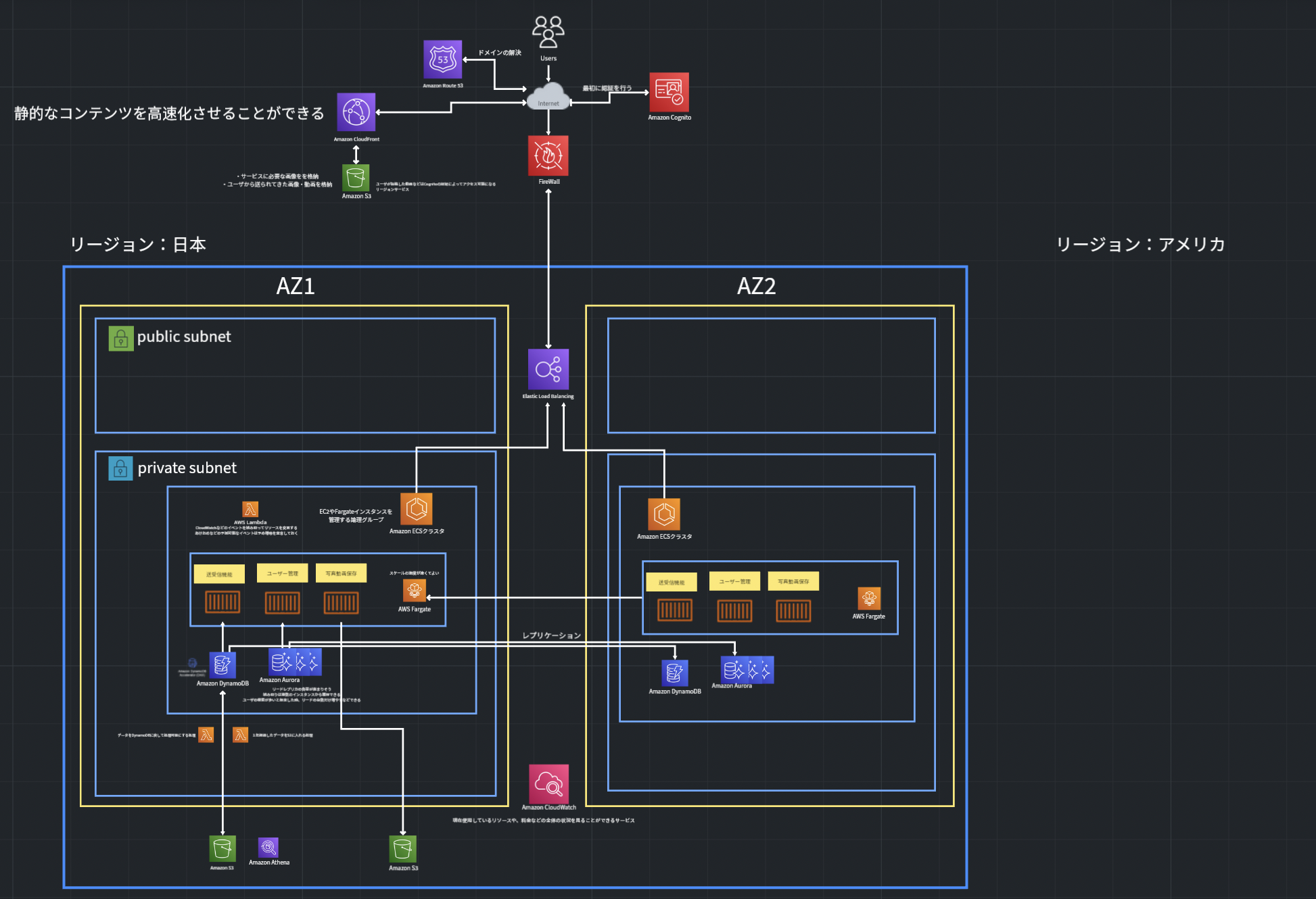This screenshot has width=1316, height=899.
Task: Select the AZ1 heading text
Action: click(x=296, y=286)
